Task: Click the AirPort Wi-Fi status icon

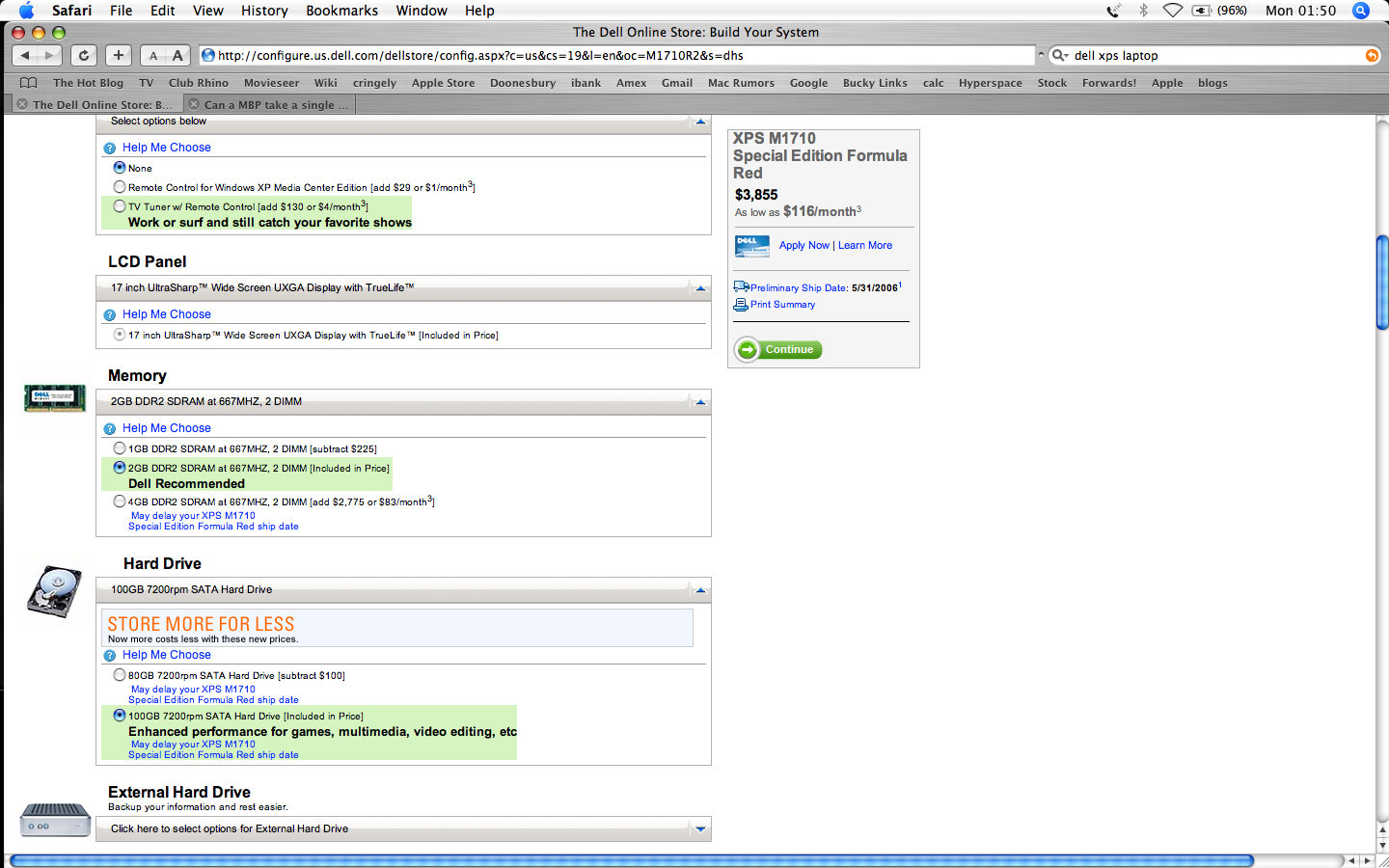Action: coord(1173,11)
